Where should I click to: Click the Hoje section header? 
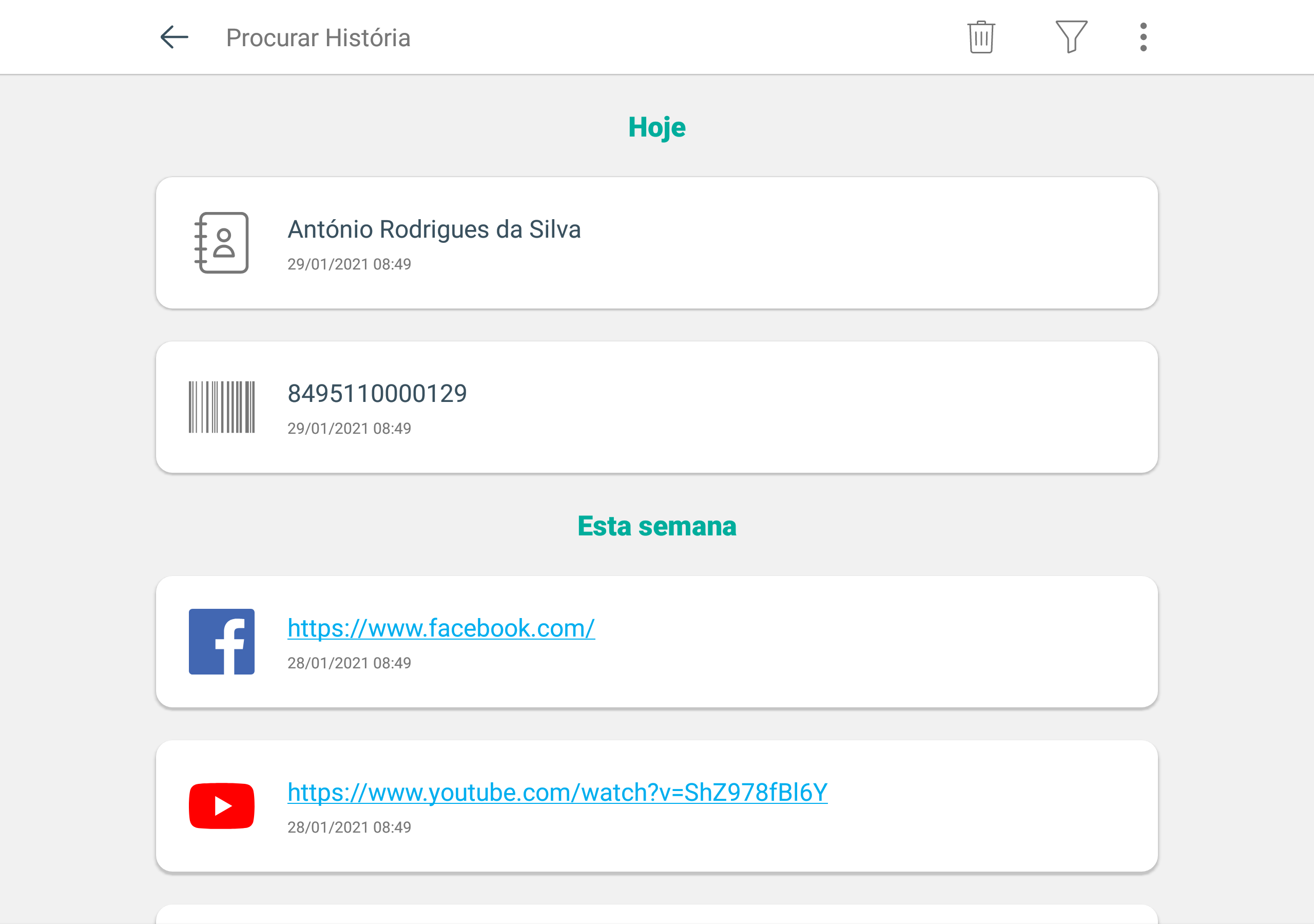[656, 127]
